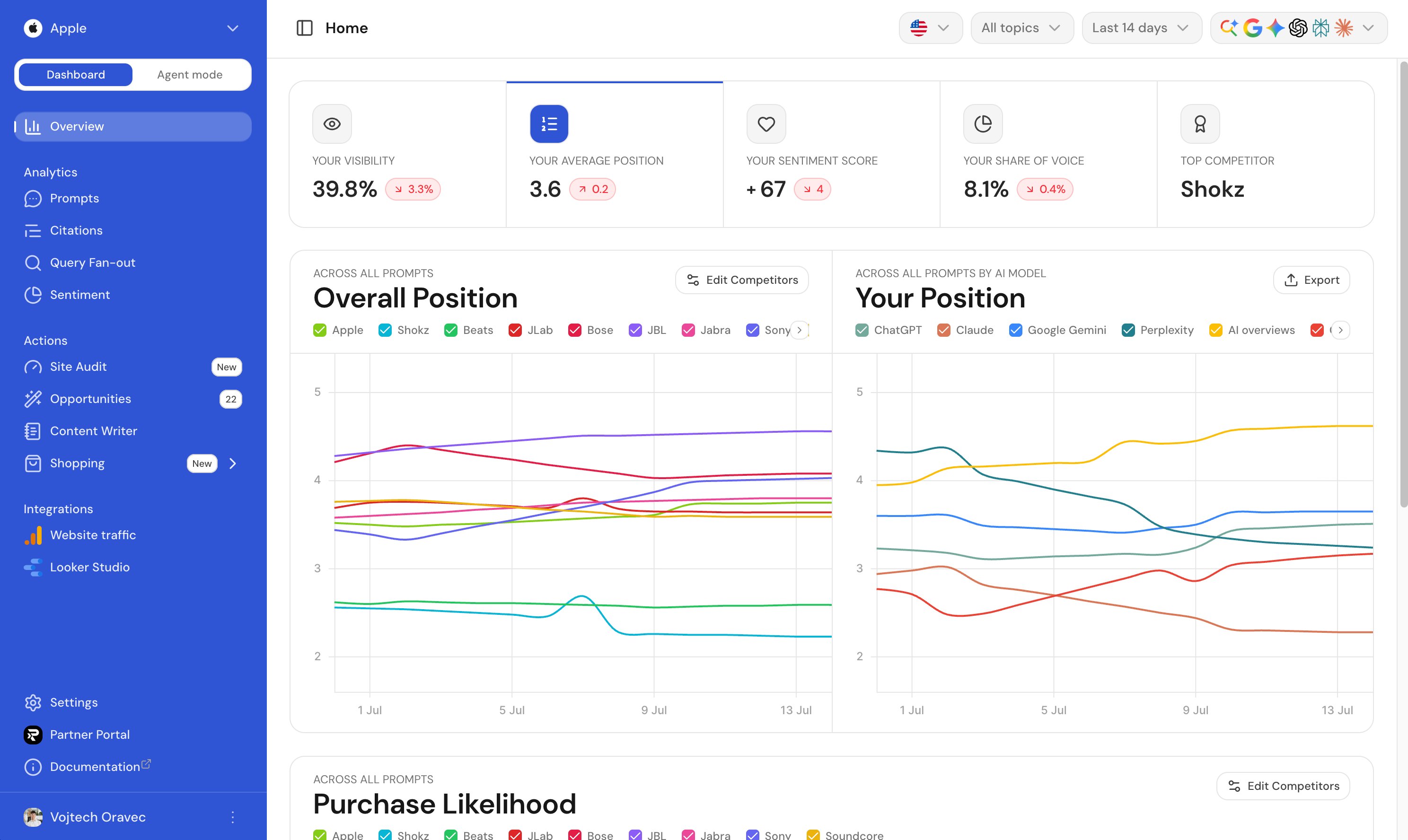Click the Overview bar chart icon

(33, 127)
